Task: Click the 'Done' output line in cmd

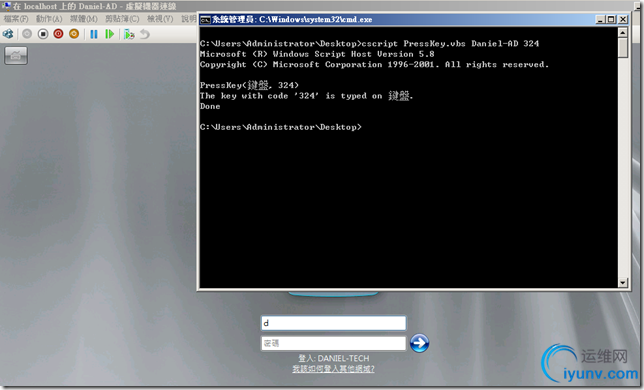Action: pos(210,106)
